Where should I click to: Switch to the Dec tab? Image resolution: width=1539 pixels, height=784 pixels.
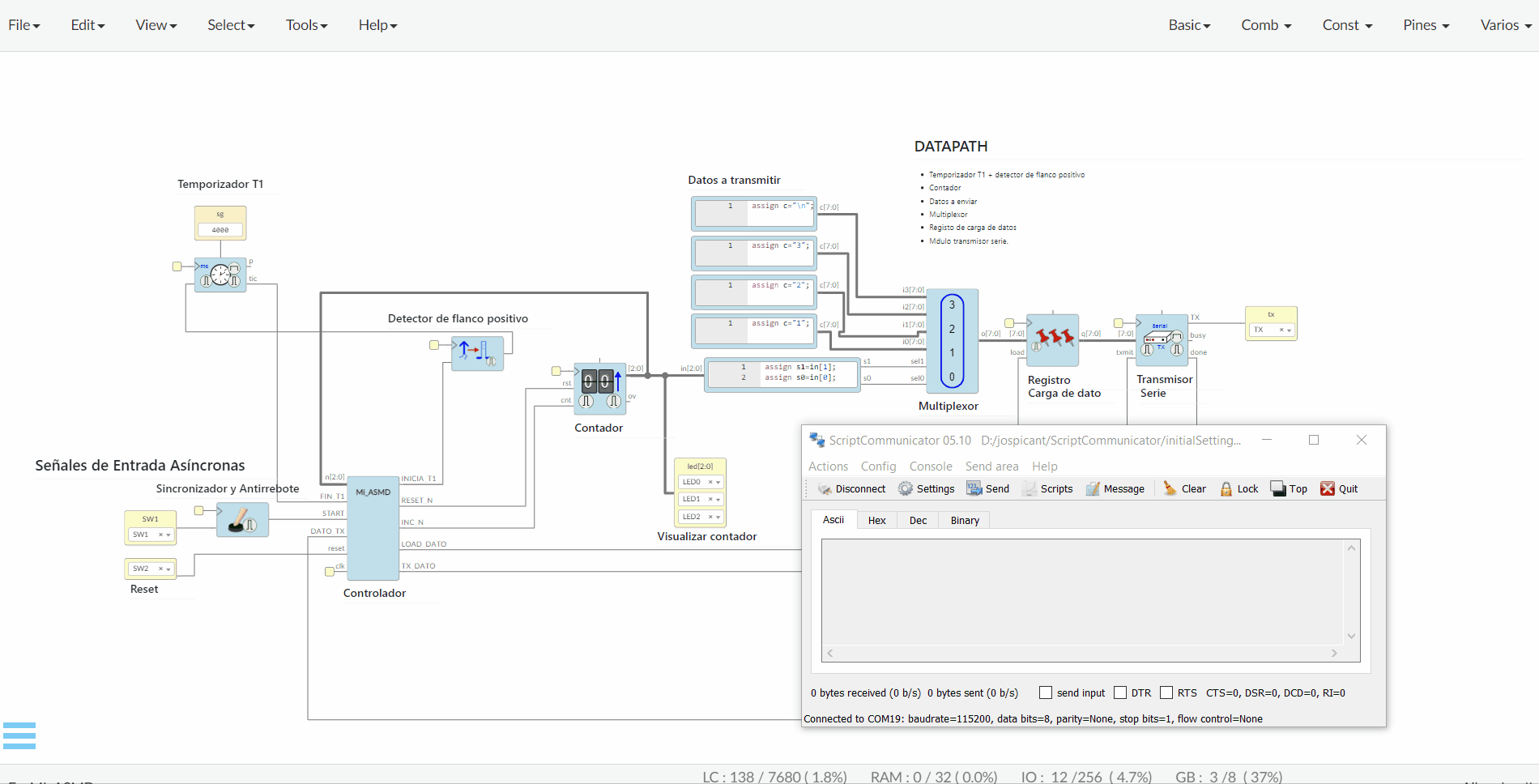pyautogui.click(x=918, y=520)
